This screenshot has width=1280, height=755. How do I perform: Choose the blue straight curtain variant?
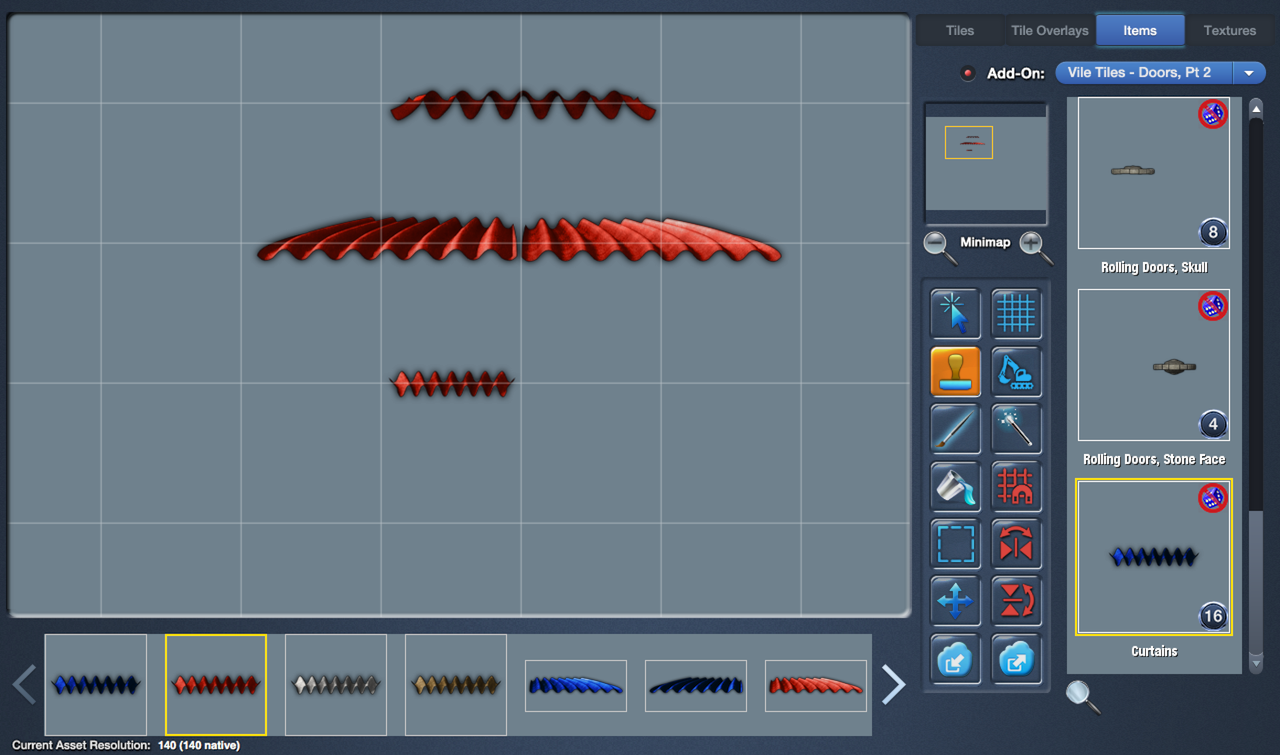[96, 685]
